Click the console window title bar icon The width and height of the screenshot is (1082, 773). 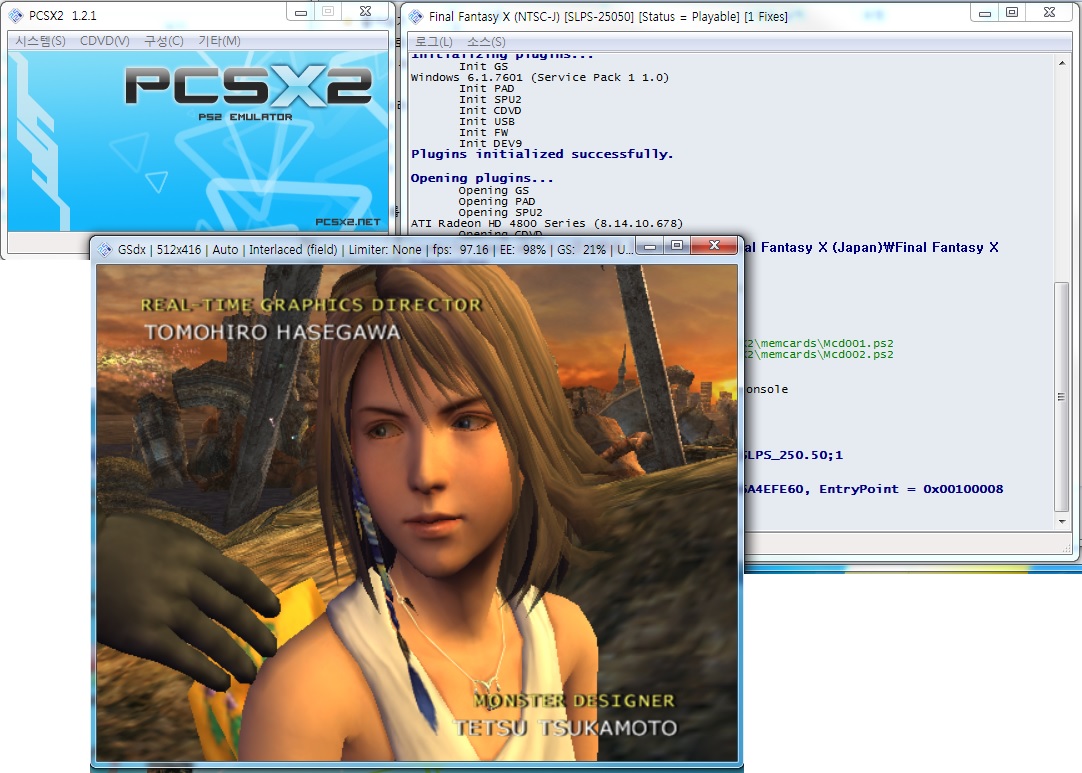pyautogui.click(x=415, y=16)
